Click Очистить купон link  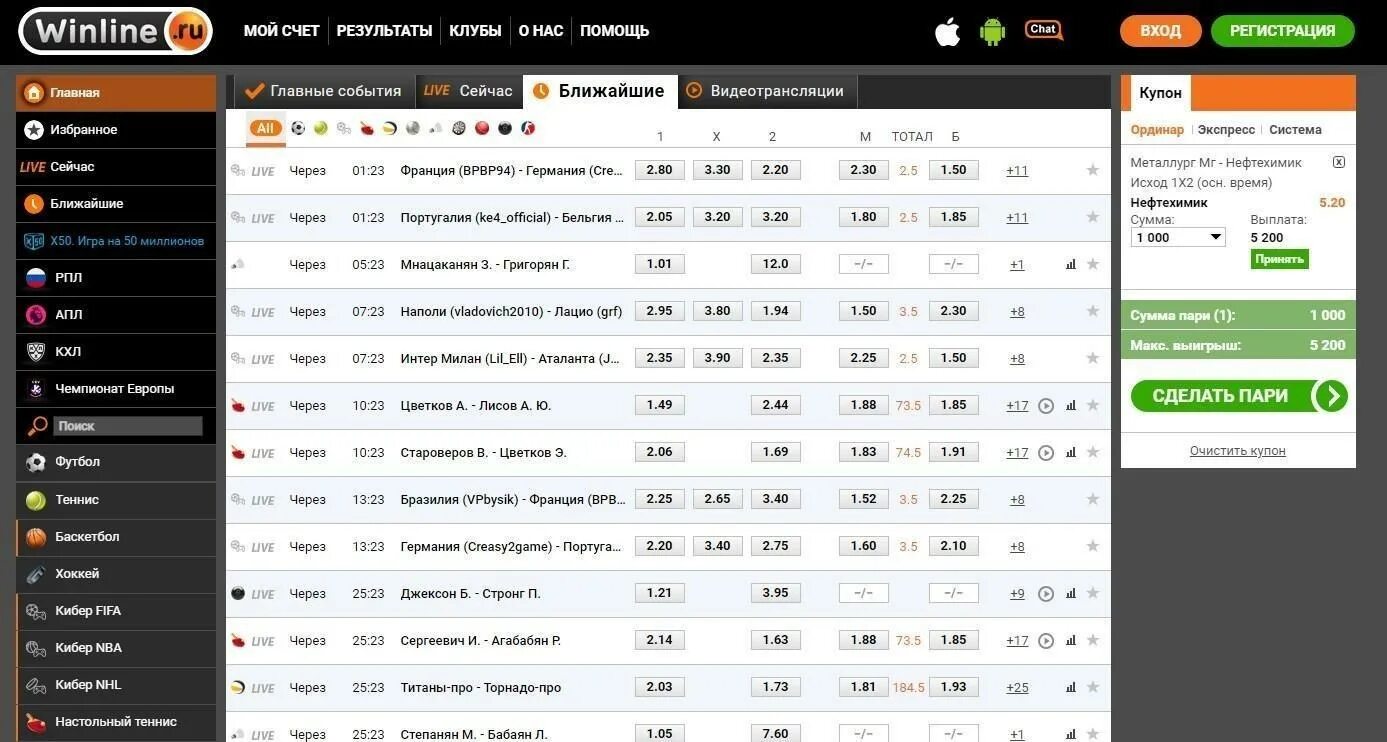pos(1238,451)
